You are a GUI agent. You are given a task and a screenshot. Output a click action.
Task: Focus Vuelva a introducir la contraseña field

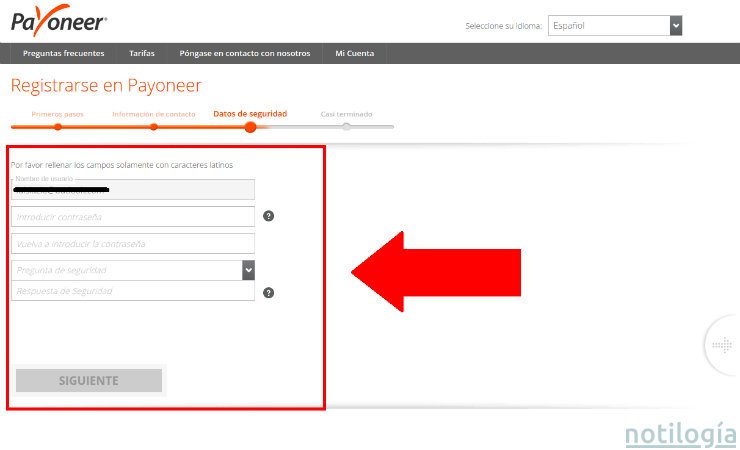pyautogui.click(x=133, y=243)
